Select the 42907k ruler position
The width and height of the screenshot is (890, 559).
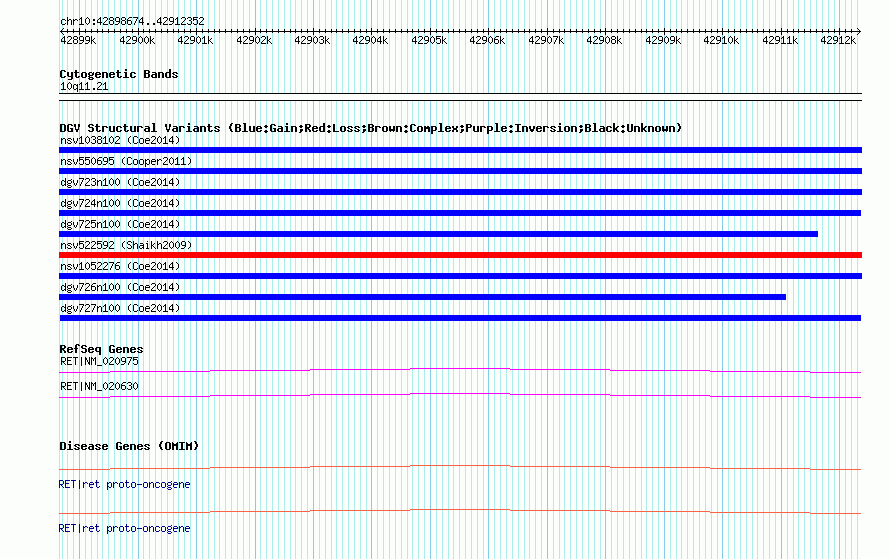pyautogui.click(x=545, y=40)
